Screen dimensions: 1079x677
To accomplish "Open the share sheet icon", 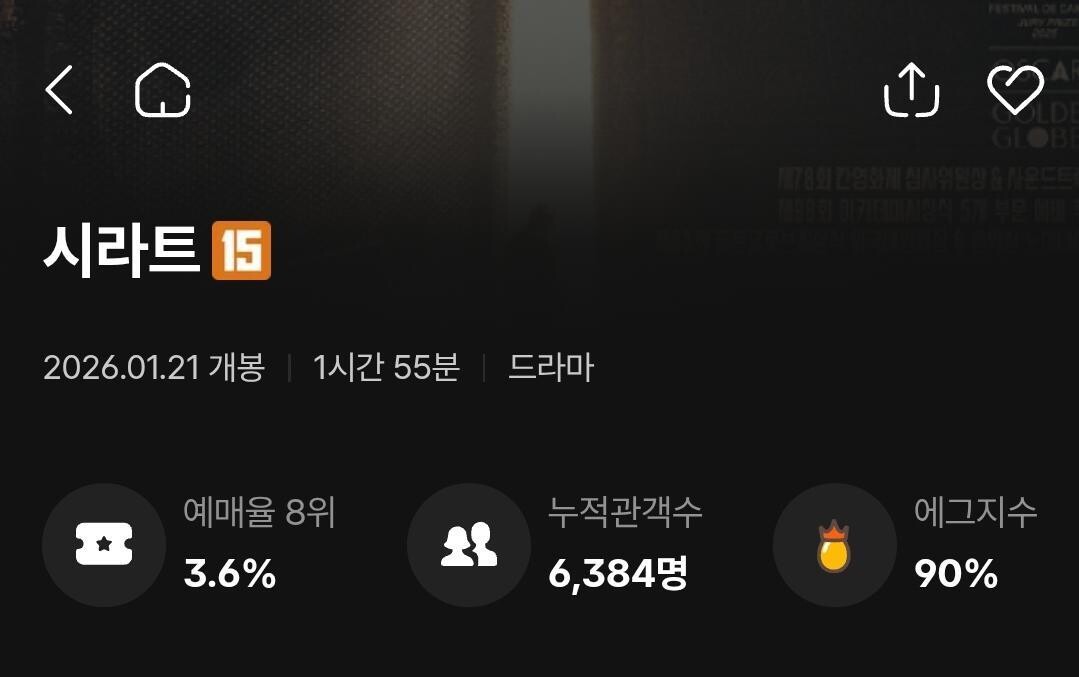I will tap(911, 89).
